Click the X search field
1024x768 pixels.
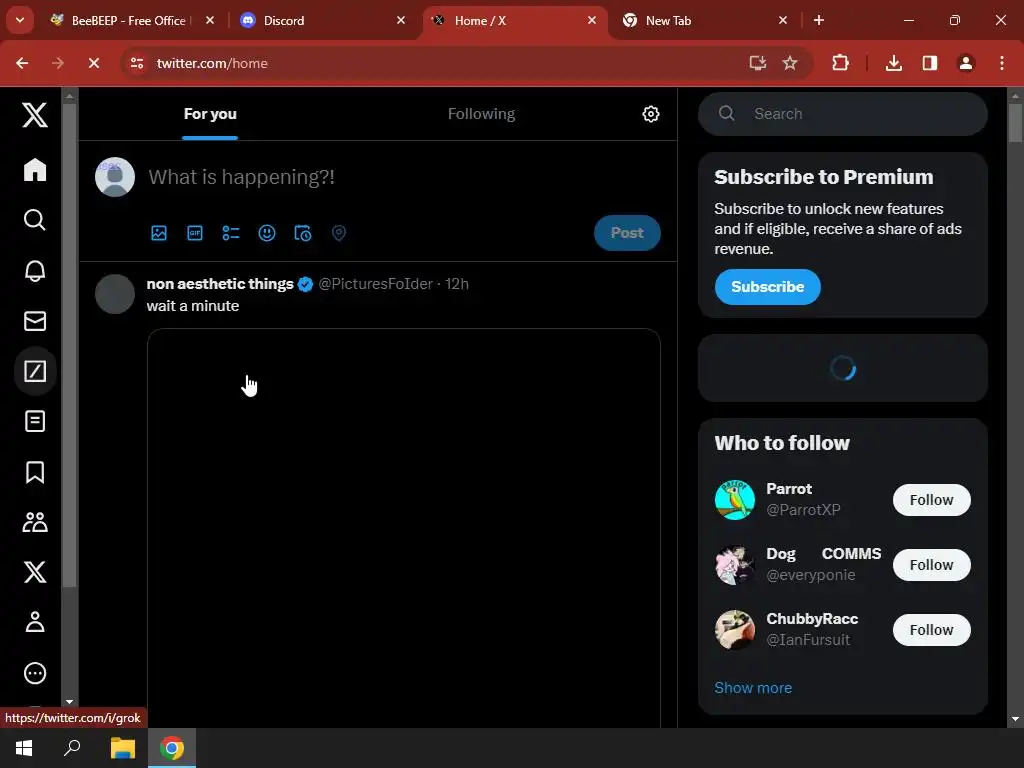point(842,114)
